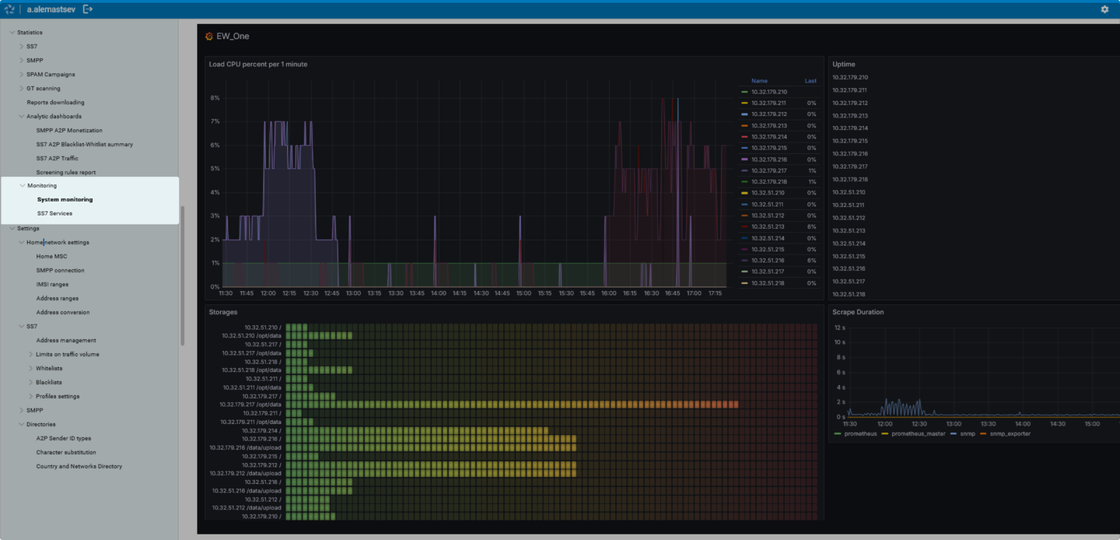1120x540 pixels.
Task: Click the Grafana icon next to EW_One
Action: 209,36
